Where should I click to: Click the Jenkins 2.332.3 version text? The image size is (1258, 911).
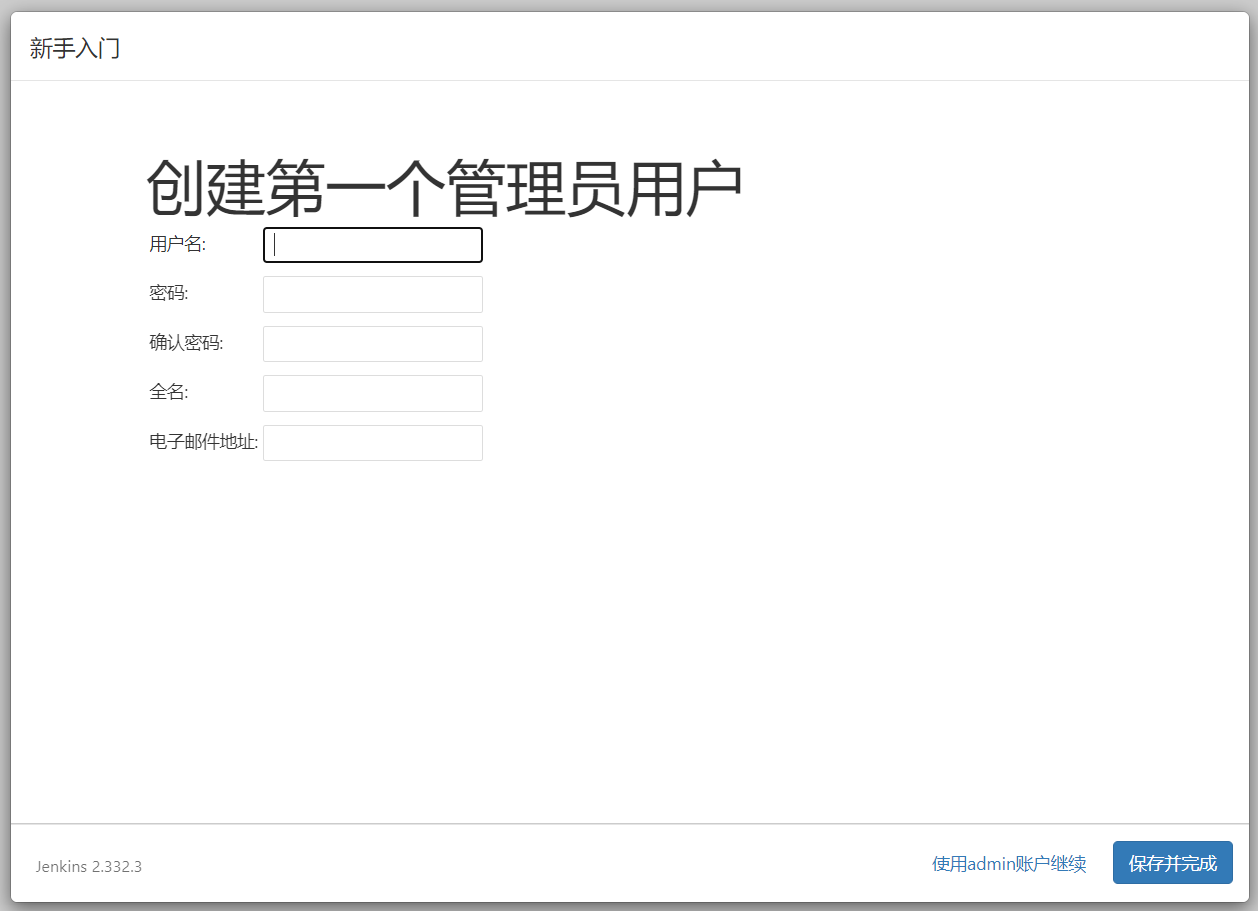pos(89,866)
